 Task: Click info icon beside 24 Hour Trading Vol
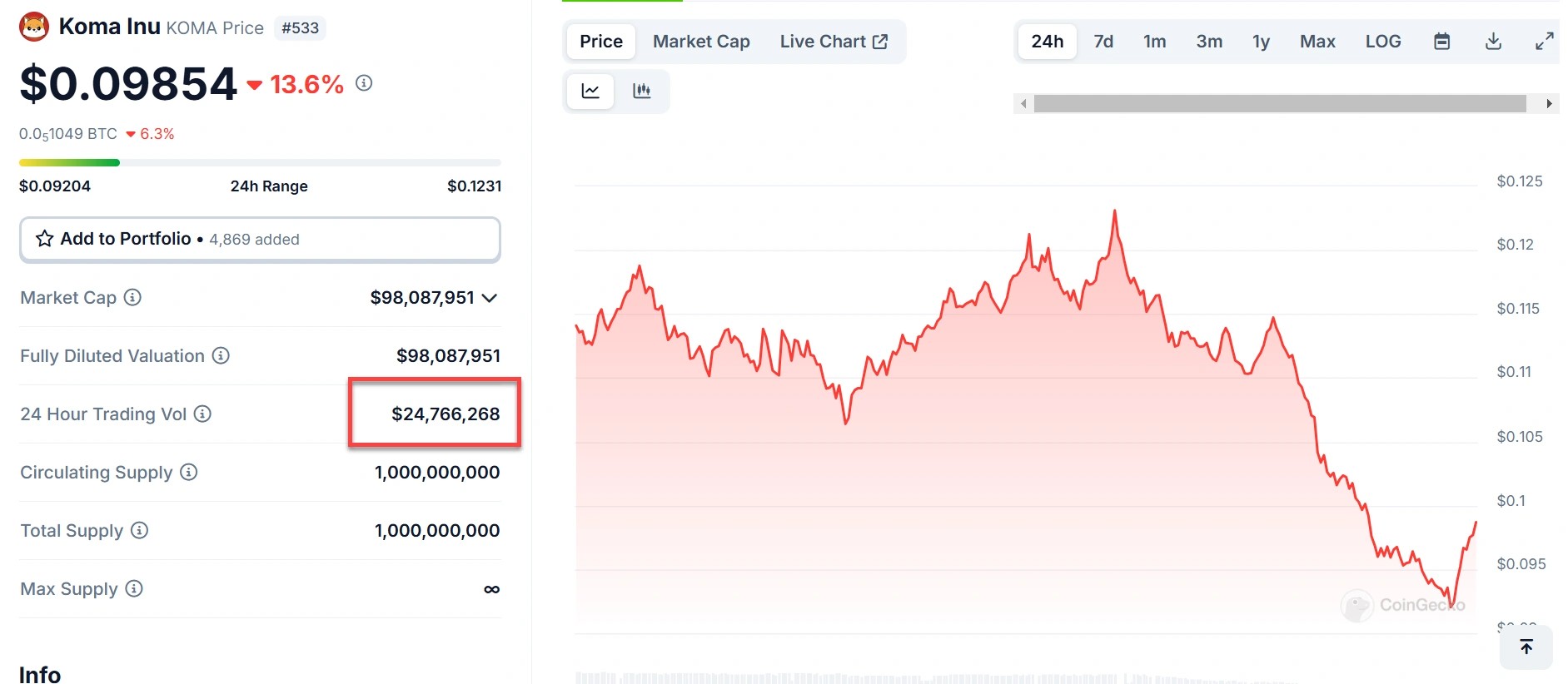[202, 414]
